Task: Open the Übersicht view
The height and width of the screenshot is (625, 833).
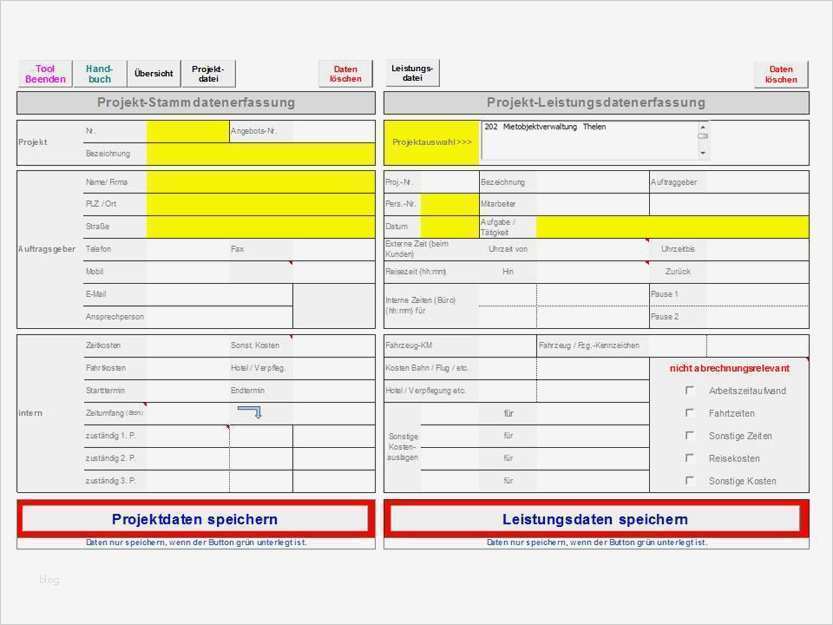Action: pos(154,73)
